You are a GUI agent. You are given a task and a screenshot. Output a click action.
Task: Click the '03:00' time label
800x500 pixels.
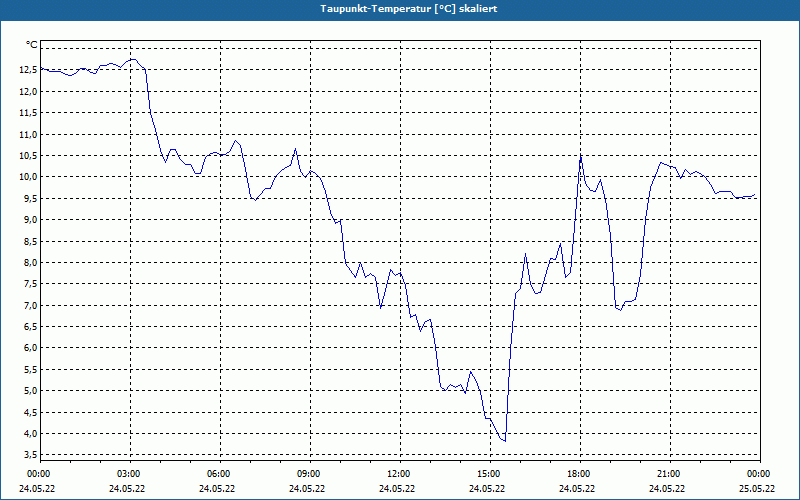coord(129,474)
